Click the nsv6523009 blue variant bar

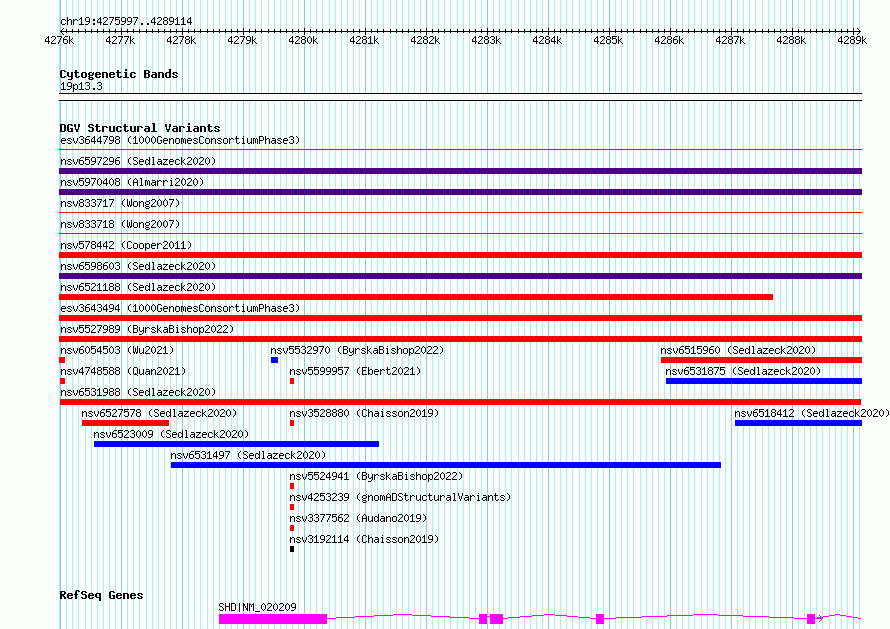(236, 444)
